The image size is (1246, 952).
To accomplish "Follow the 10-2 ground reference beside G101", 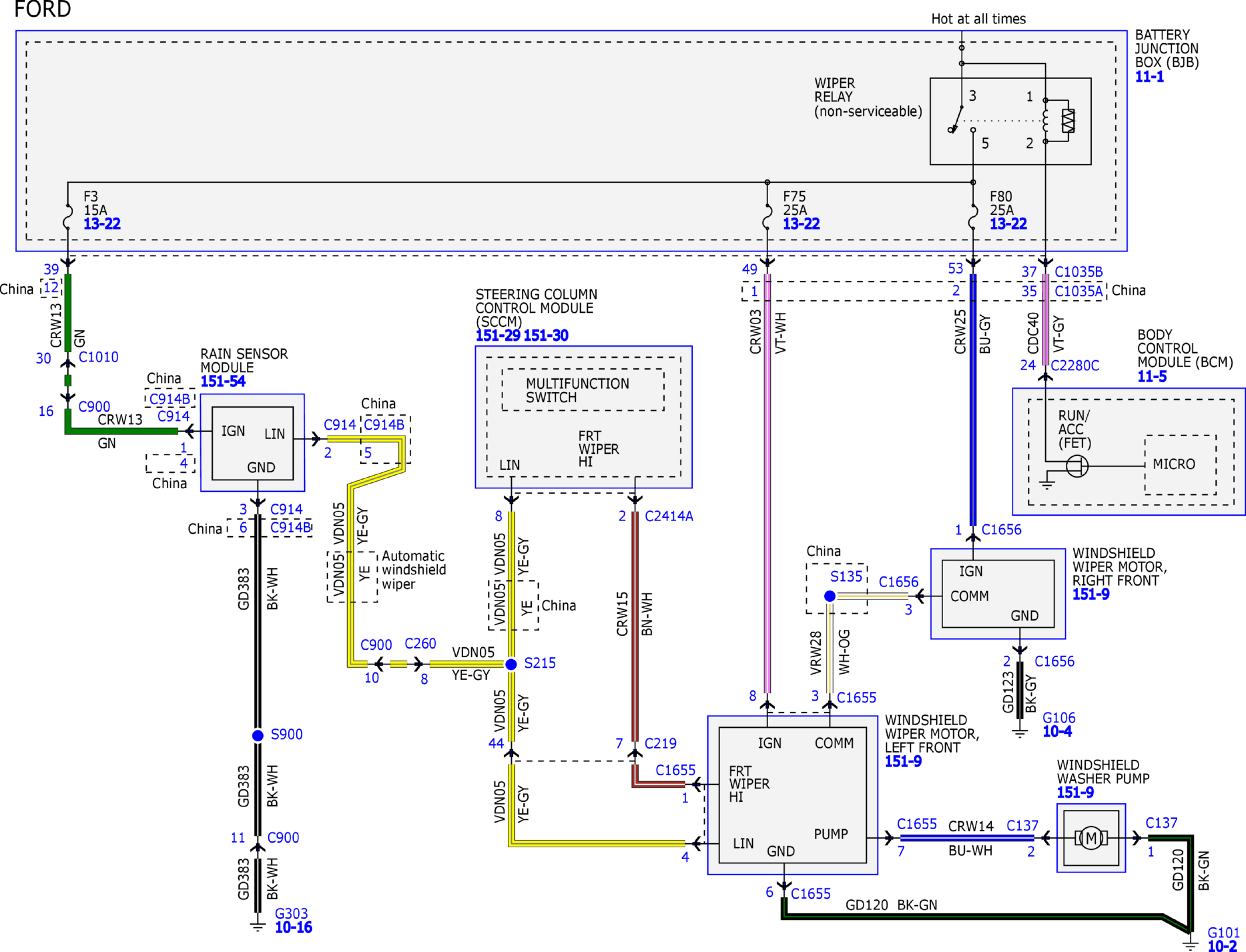I will tap(1222, 946).
